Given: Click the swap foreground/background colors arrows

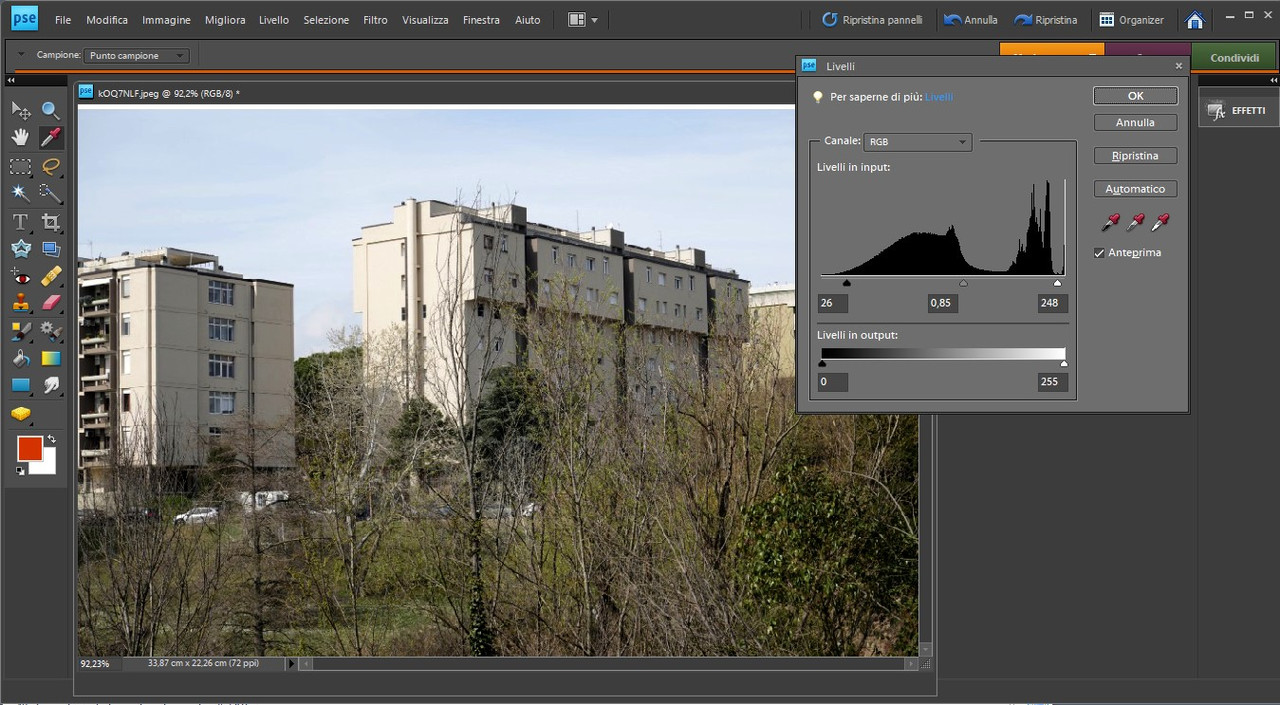Looking at the screenshot, I should [52, 439].
